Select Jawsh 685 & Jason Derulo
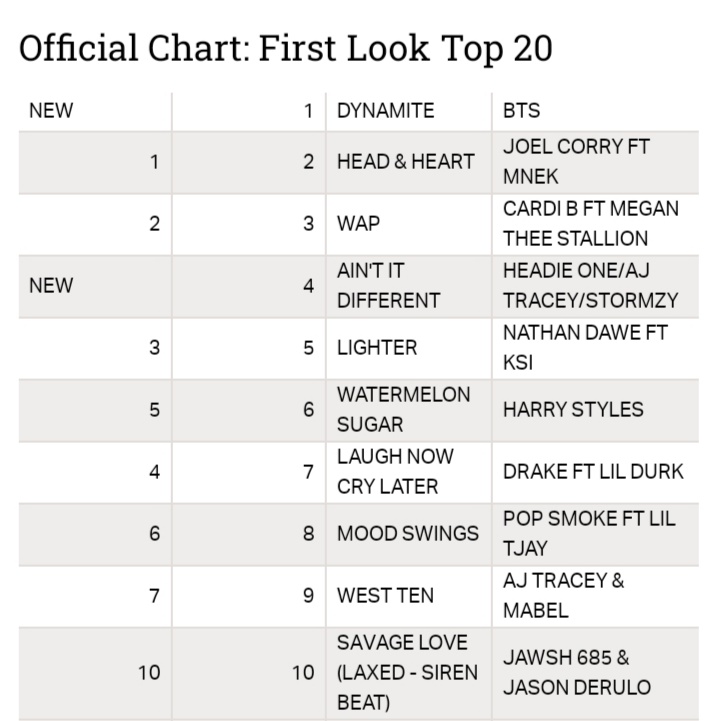Screen dimensions: 718x721 [576, 672]
